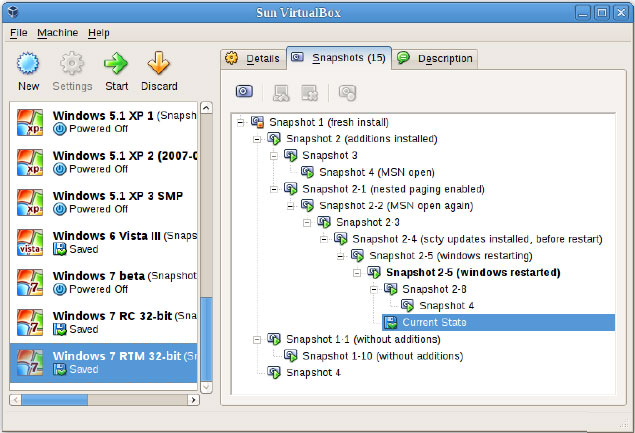The width and height of the screenshot is (635, 433).
Task: Switch to the Details tab
Action: coord(253,59)
